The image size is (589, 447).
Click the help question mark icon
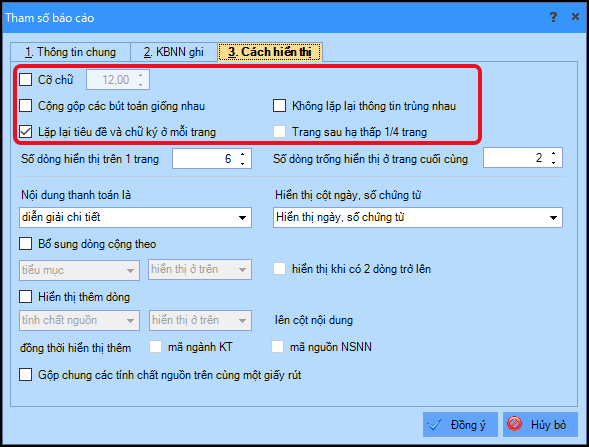(553, 17)
